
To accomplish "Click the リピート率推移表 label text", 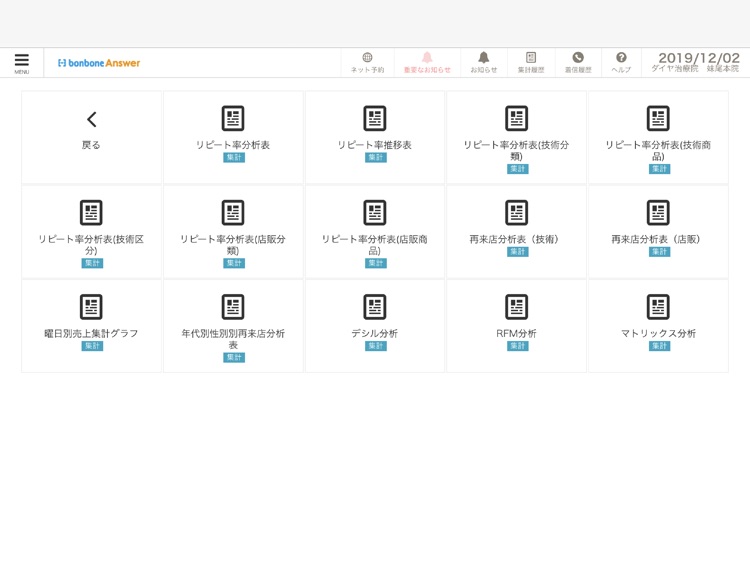I will (x=375, y=145).
